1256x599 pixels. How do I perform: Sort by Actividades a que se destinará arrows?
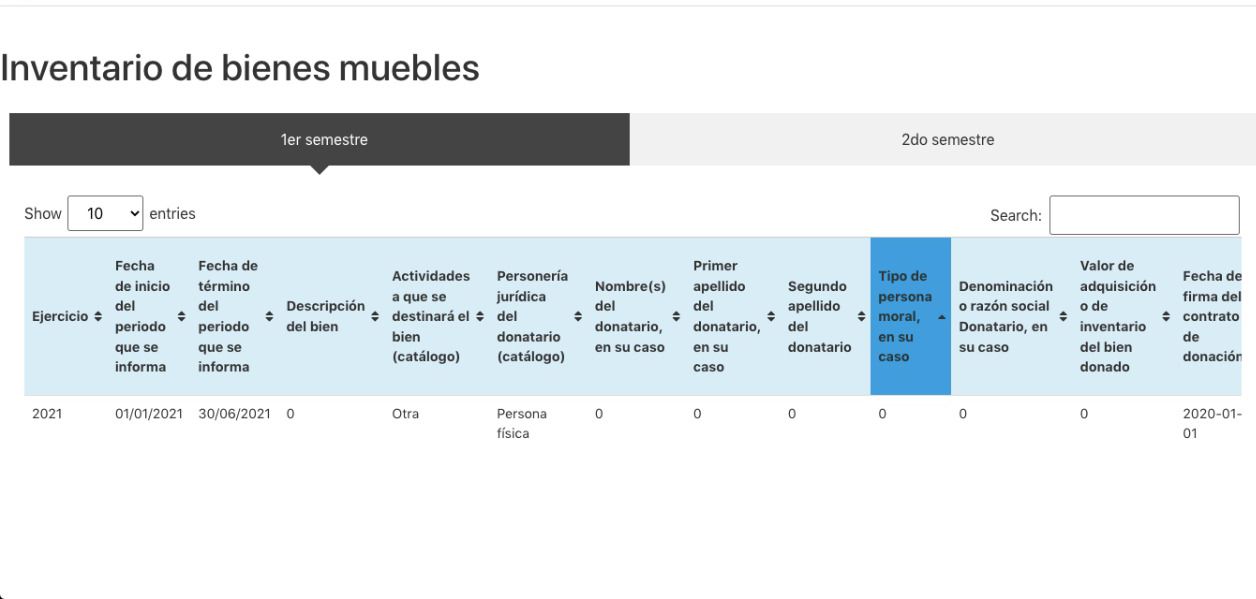(480, 317)
